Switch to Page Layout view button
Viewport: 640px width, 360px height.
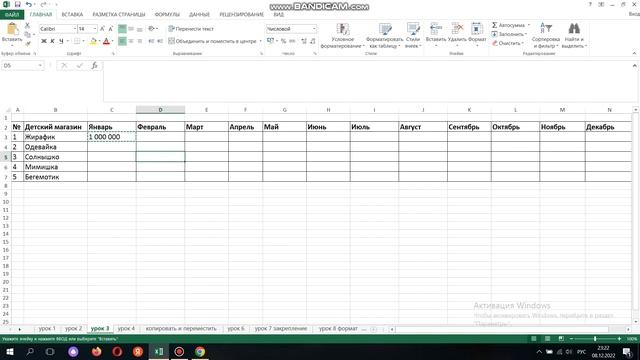pos(547,339)
